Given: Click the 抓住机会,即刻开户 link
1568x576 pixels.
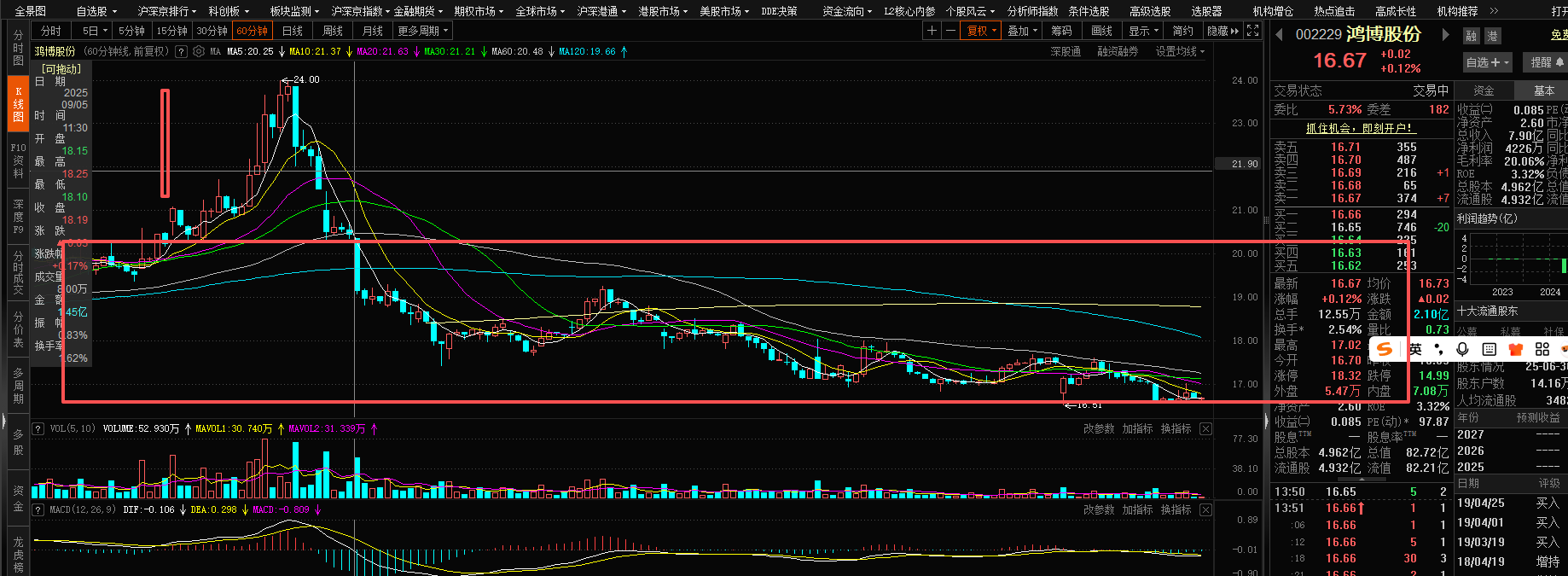Looking at the screenshot, I should click(1360, 128).
